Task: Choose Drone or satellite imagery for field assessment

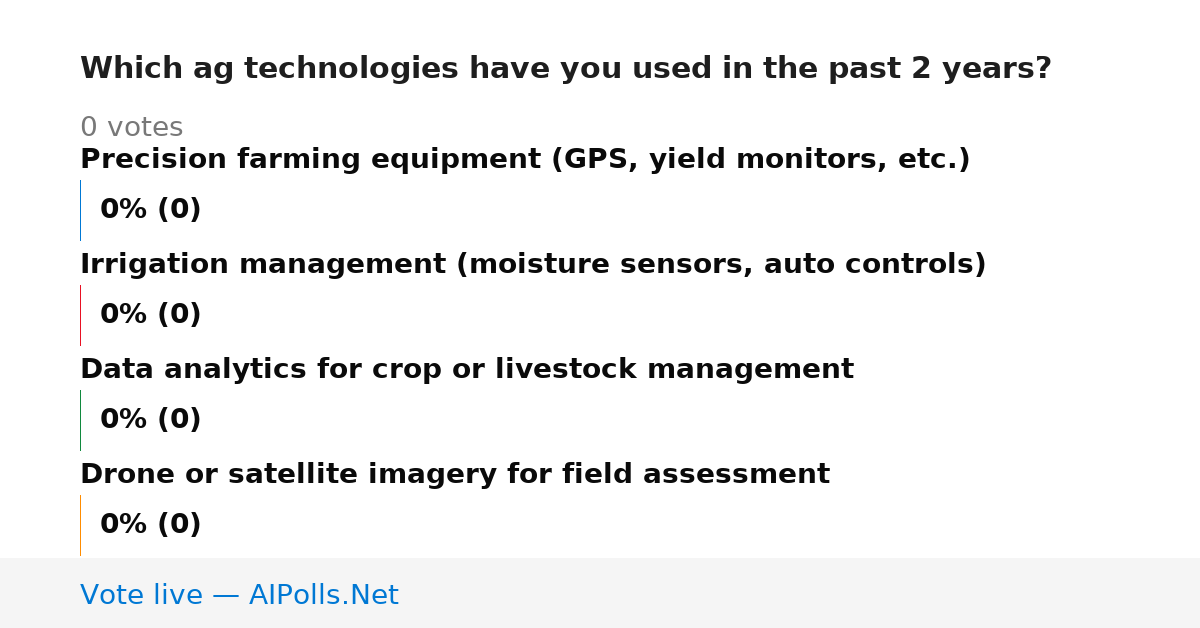Action: tap(455, 475)
